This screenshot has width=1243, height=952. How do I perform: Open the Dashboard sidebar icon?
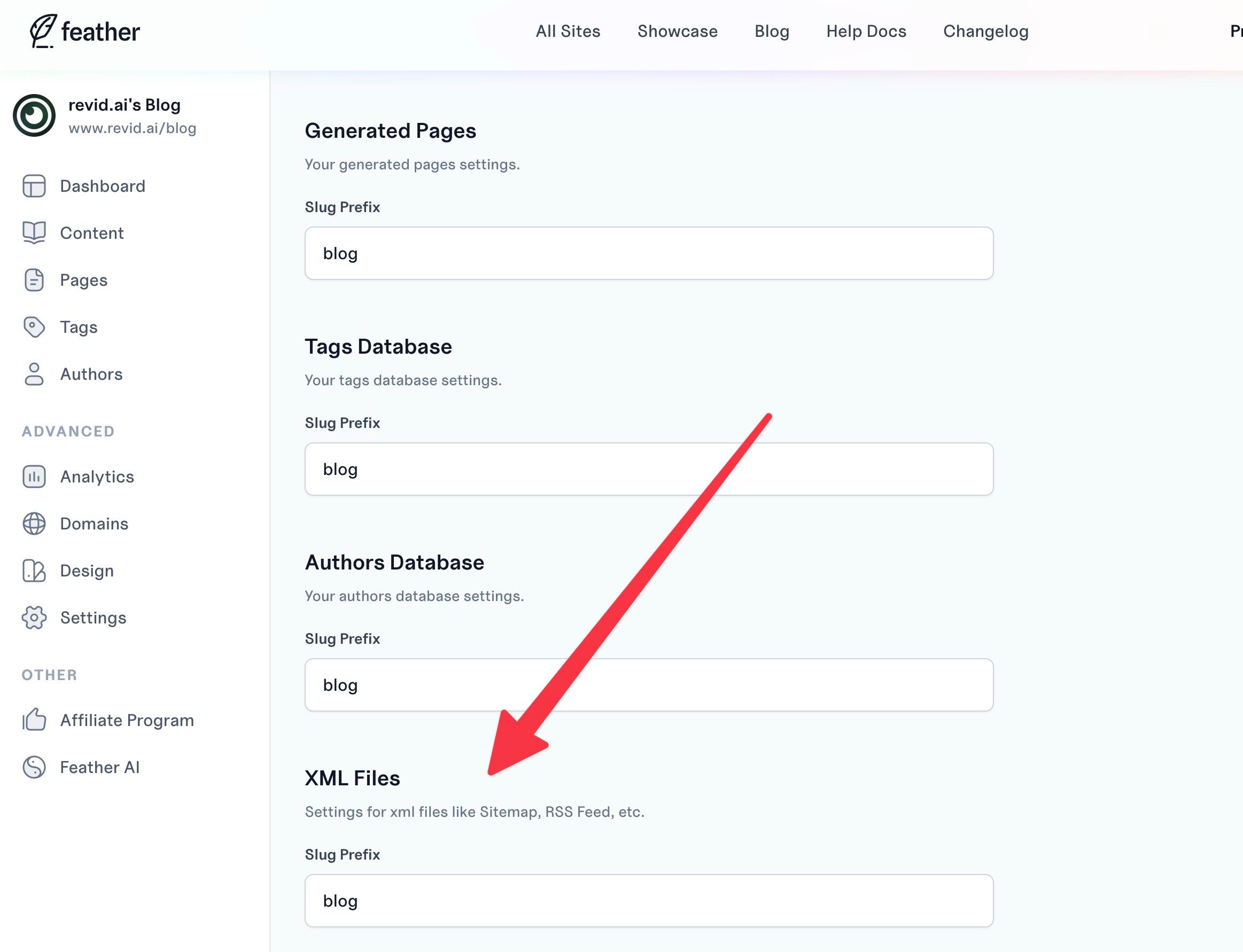34,186
